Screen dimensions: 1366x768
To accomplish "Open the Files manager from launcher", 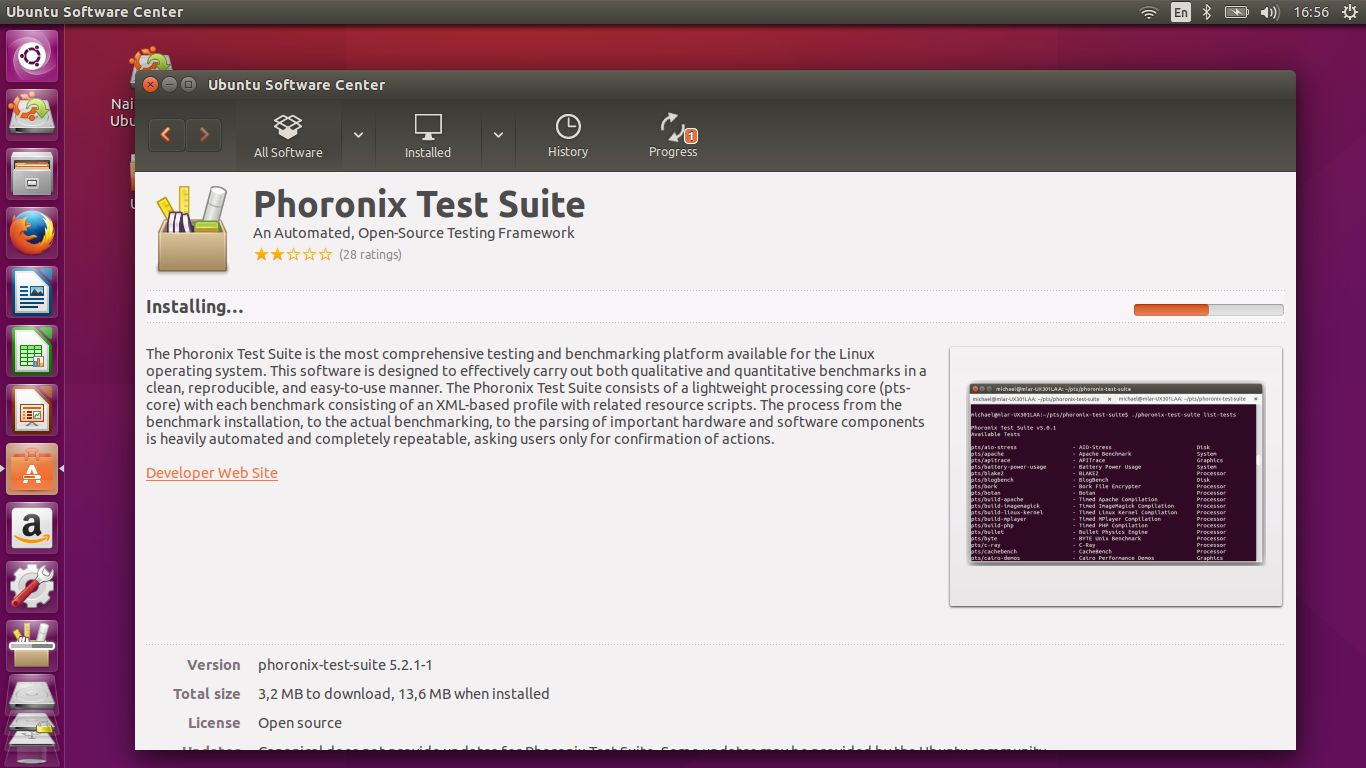I will 33,174.
